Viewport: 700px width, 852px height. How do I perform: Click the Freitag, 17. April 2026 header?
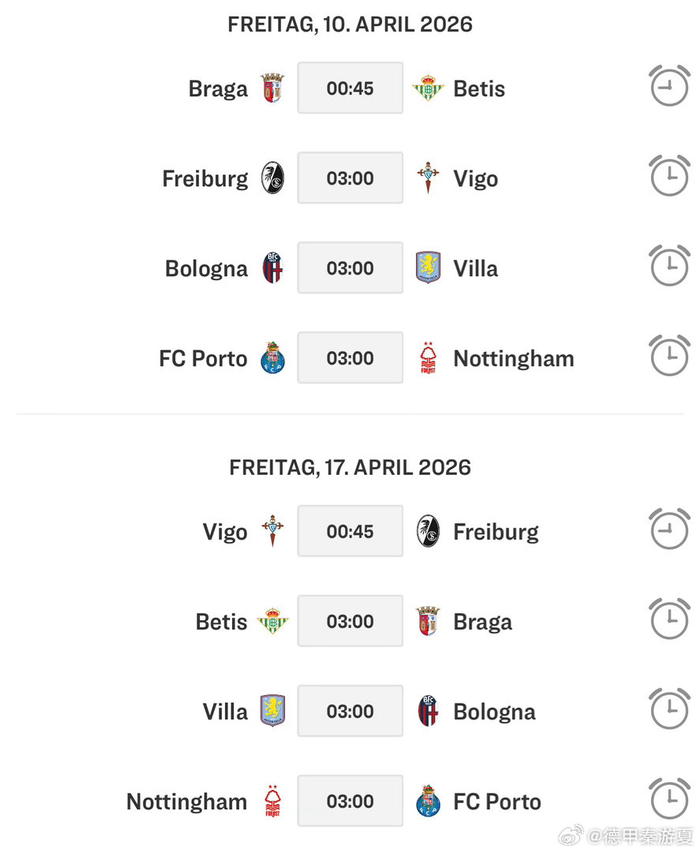pos(350,467)
